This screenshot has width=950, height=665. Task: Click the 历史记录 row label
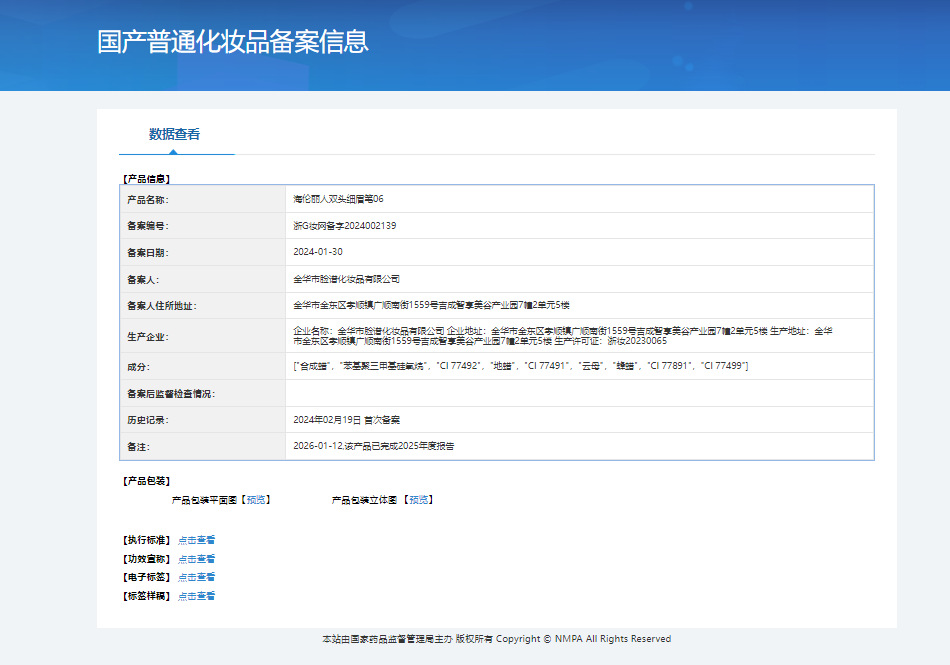148,420
